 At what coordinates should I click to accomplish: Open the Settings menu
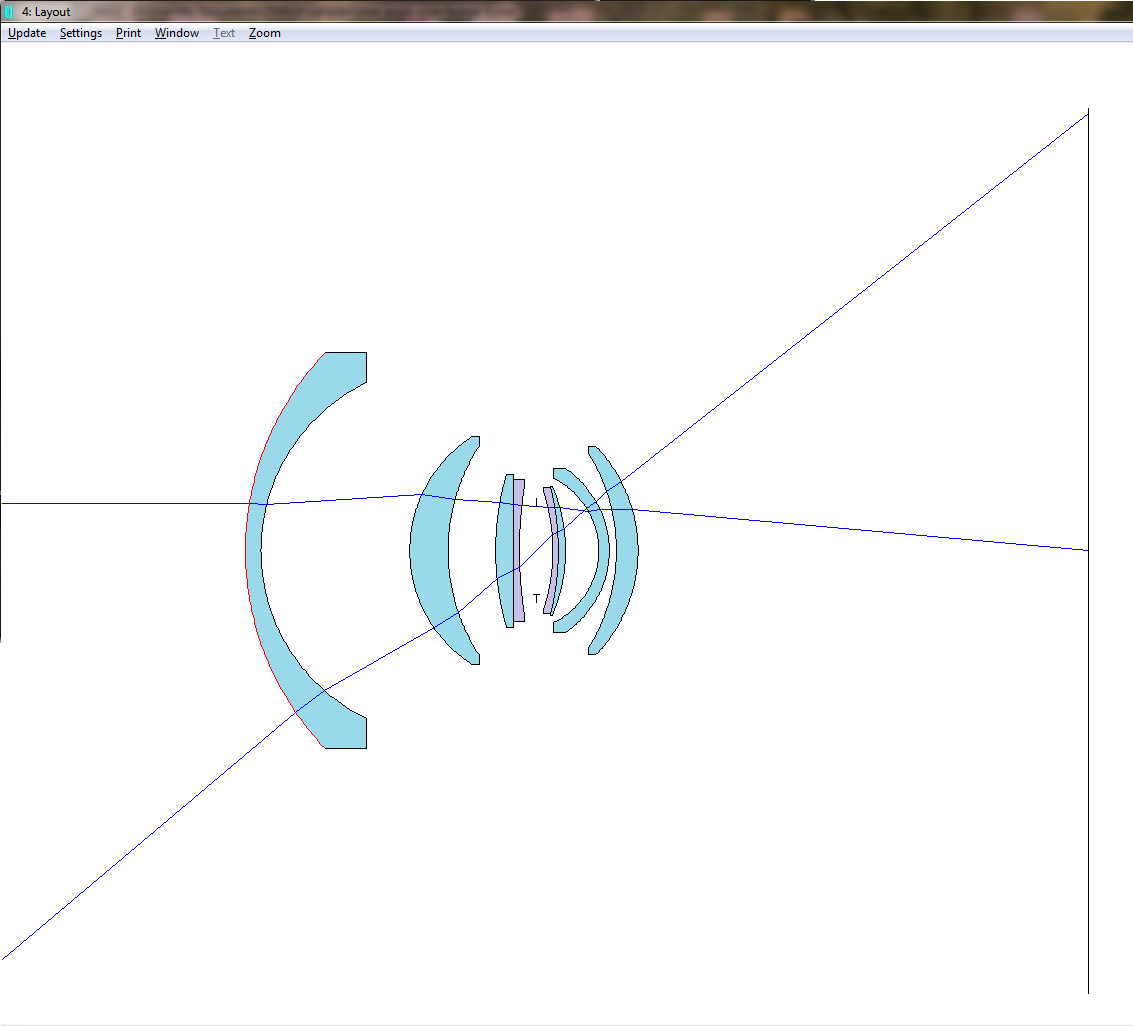pos(80,33)
